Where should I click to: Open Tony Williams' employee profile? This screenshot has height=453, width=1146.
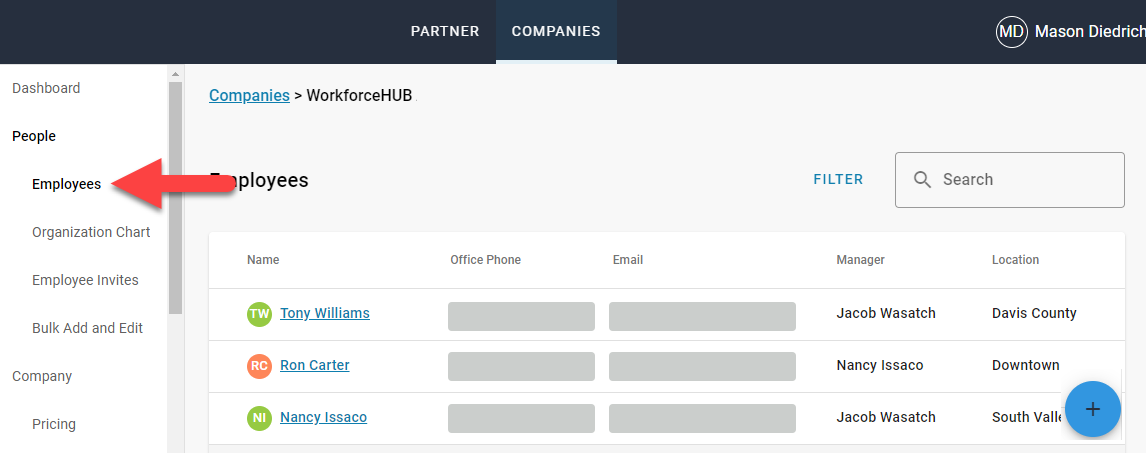click(x=325, y=314)
